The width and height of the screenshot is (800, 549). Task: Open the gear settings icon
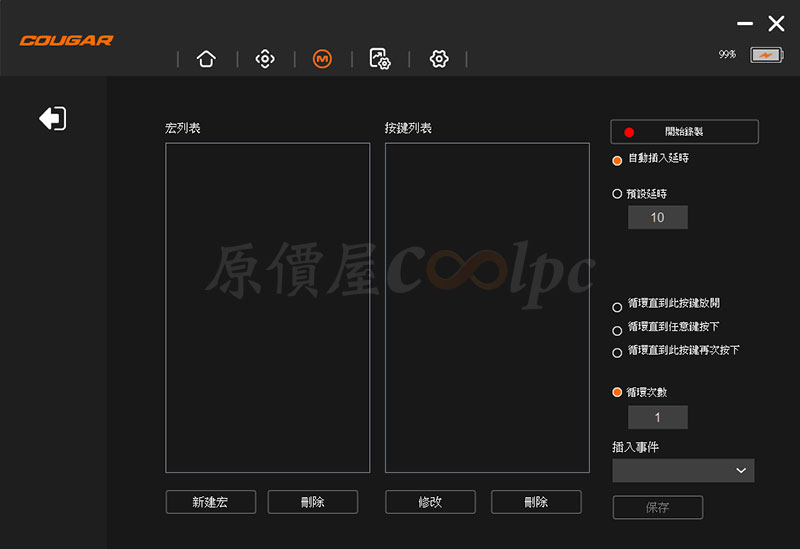click(439, 59)
